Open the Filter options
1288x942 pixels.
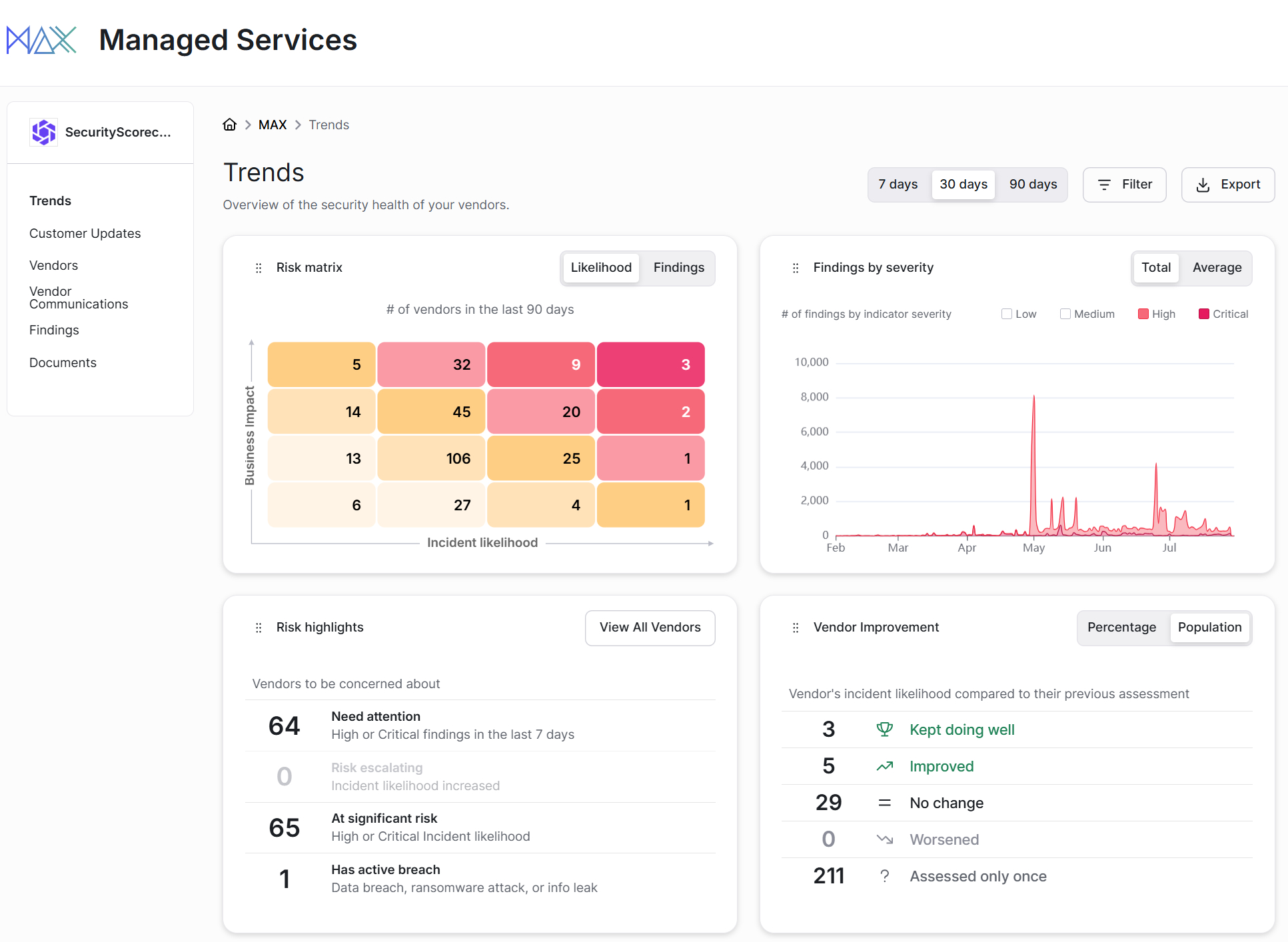click(x=1124, y=185)
